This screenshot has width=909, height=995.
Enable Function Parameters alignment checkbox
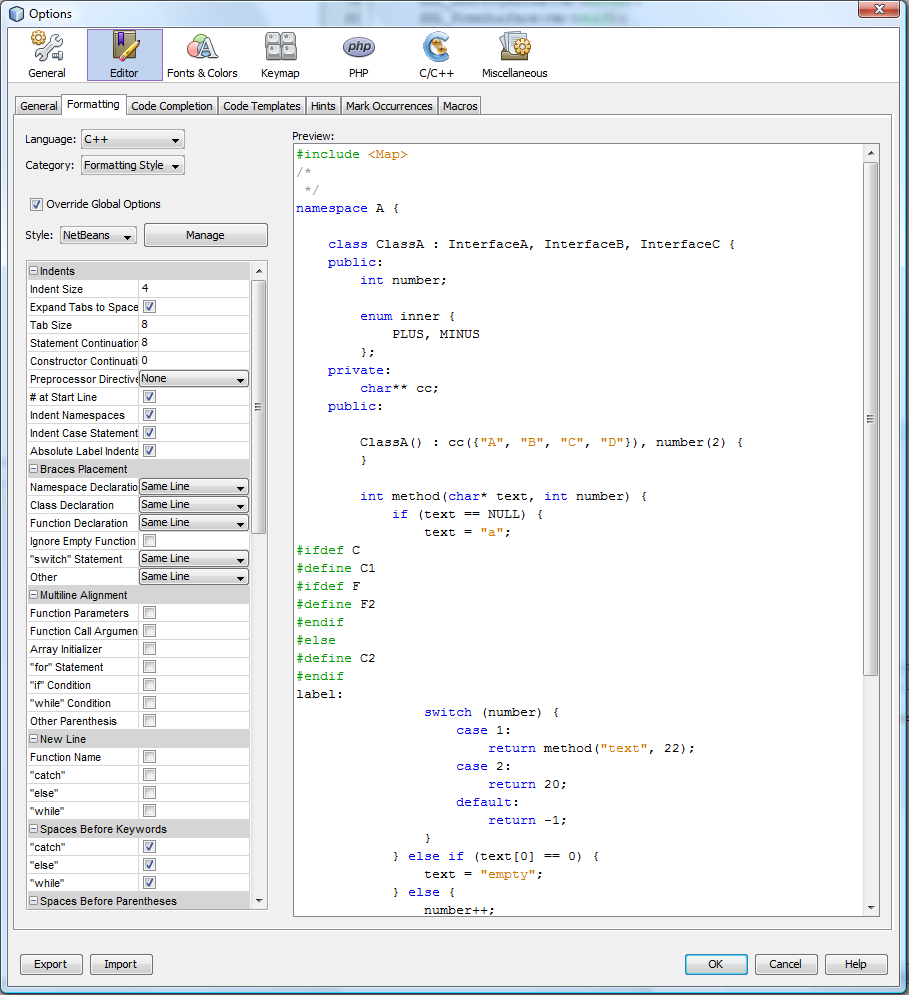(149, 613)
